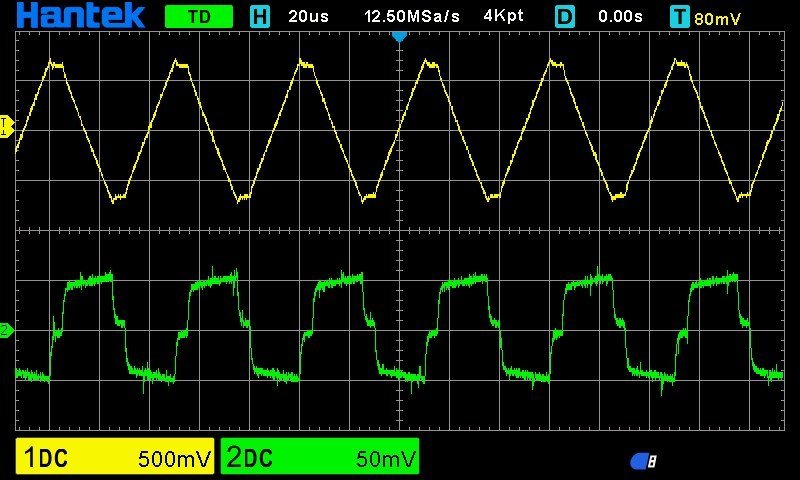Select the green channel 2 ground marker
800x480 pixels.
(5, 330)
